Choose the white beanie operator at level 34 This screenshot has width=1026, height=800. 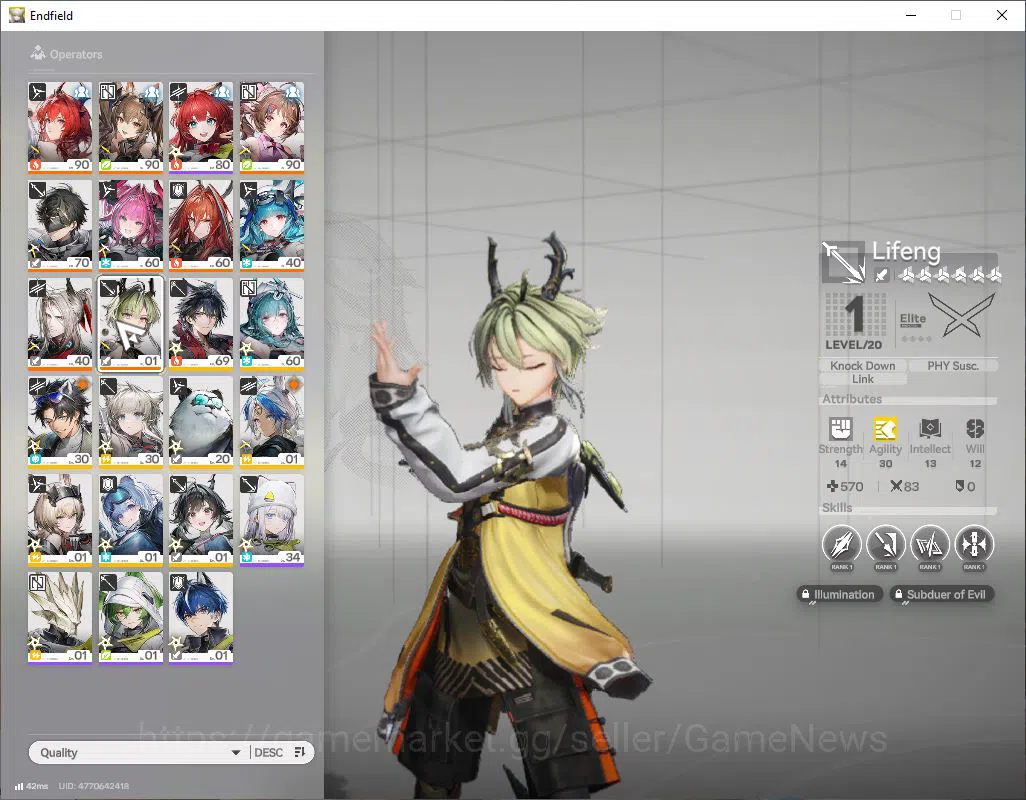coord(272,519)
